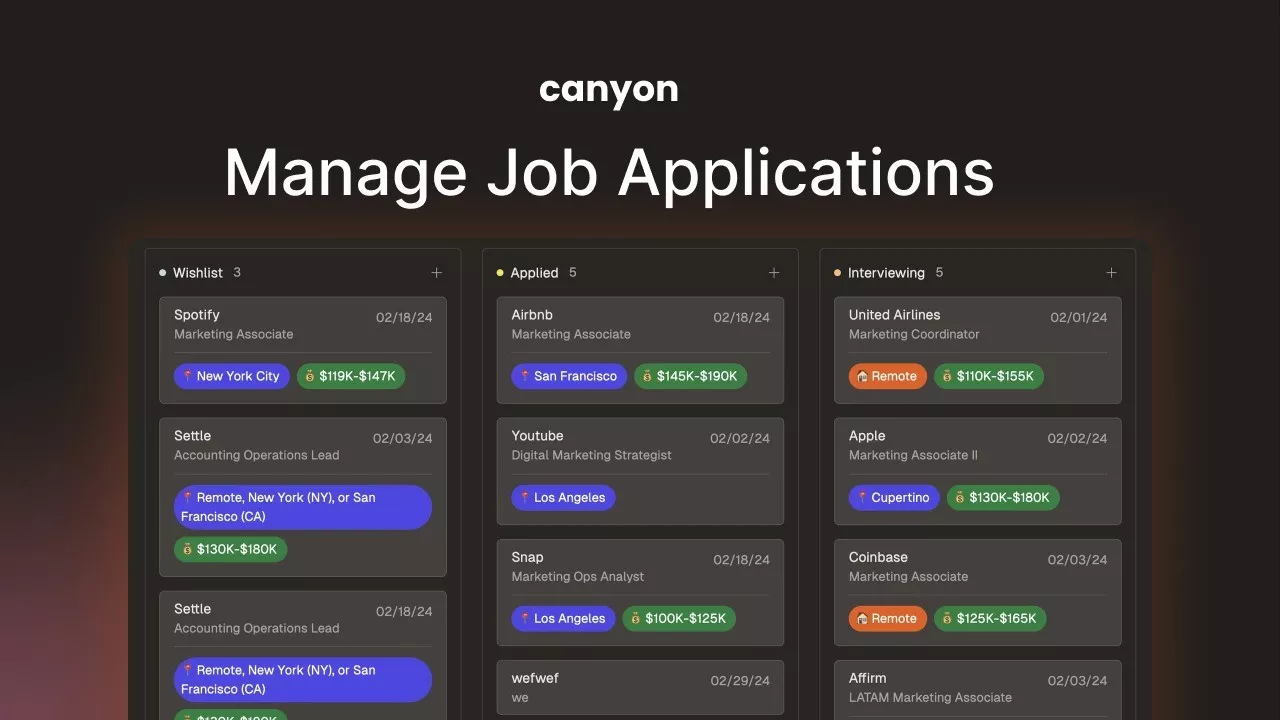The image size is (1280, 720).
Task: Click the canyon logo at the top
Action: (608, 91)
